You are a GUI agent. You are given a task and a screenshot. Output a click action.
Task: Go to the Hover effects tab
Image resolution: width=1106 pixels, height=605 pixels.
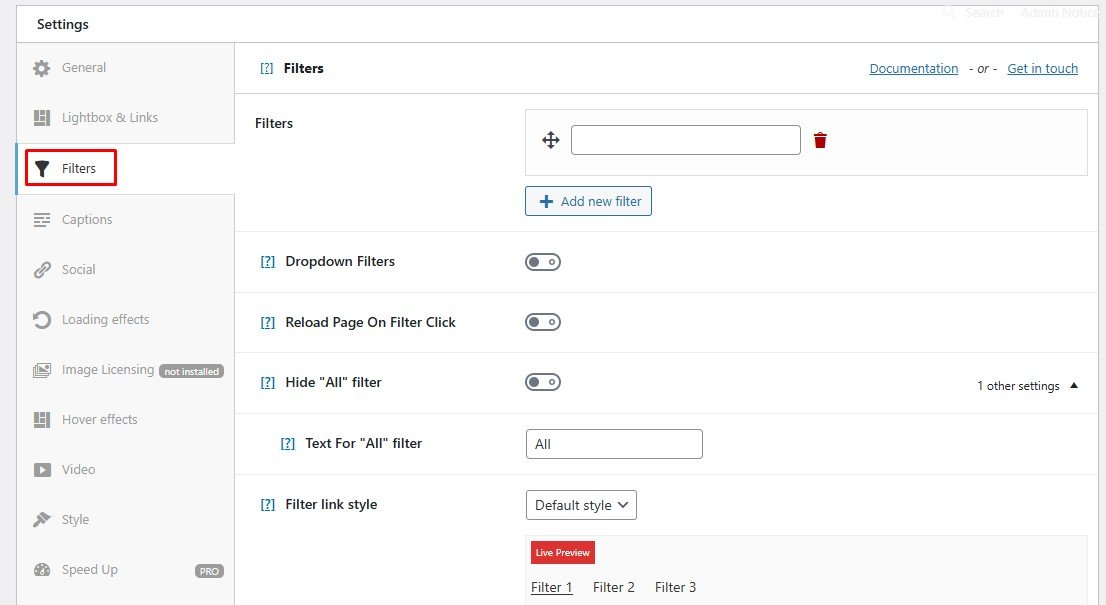(x=99, y=420)
